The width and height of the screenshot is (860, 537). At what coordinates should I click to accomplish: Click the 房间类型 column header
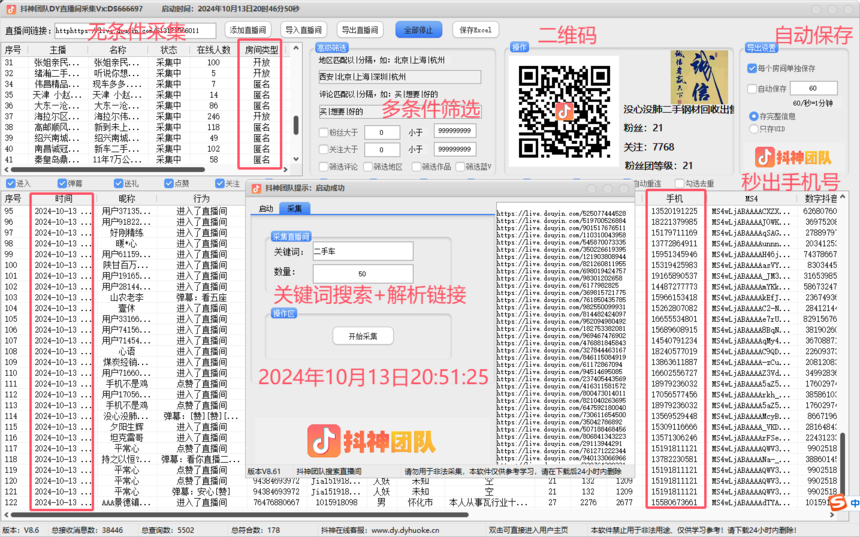[x=261, y=49]
